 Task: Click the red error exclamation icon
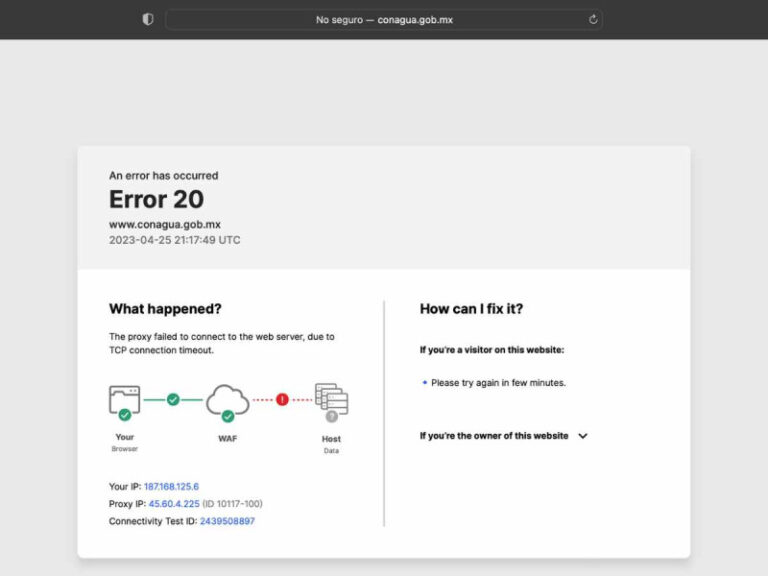pos(282,399)
